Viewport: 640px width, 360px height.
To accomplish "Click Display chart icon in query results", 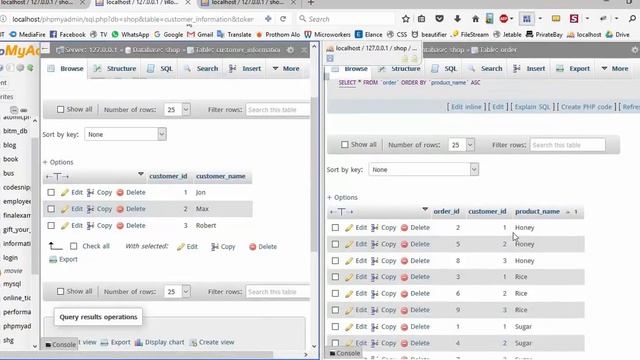I will point(139,342).
